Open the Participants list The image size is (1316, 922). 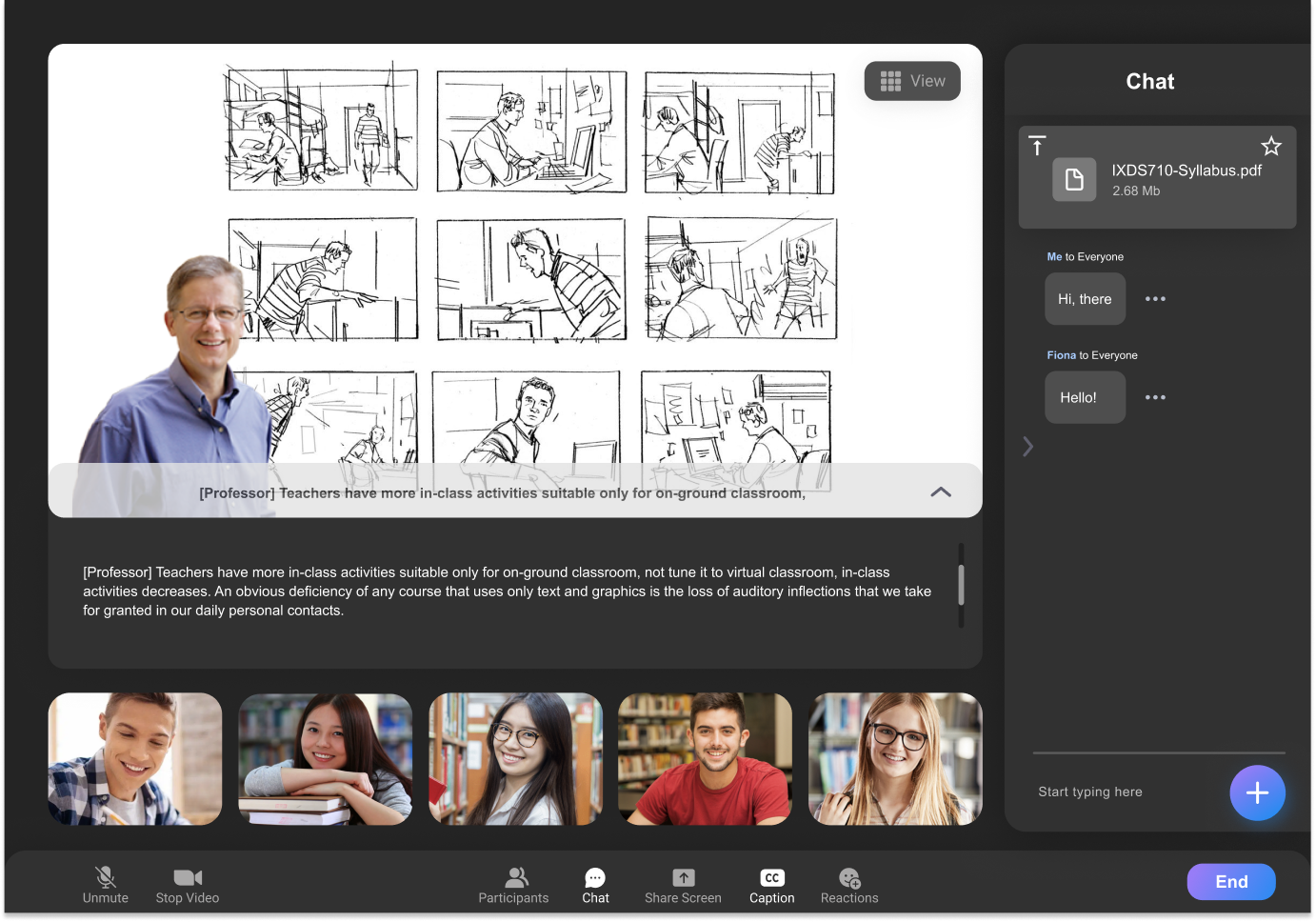[x=514, y=884]
